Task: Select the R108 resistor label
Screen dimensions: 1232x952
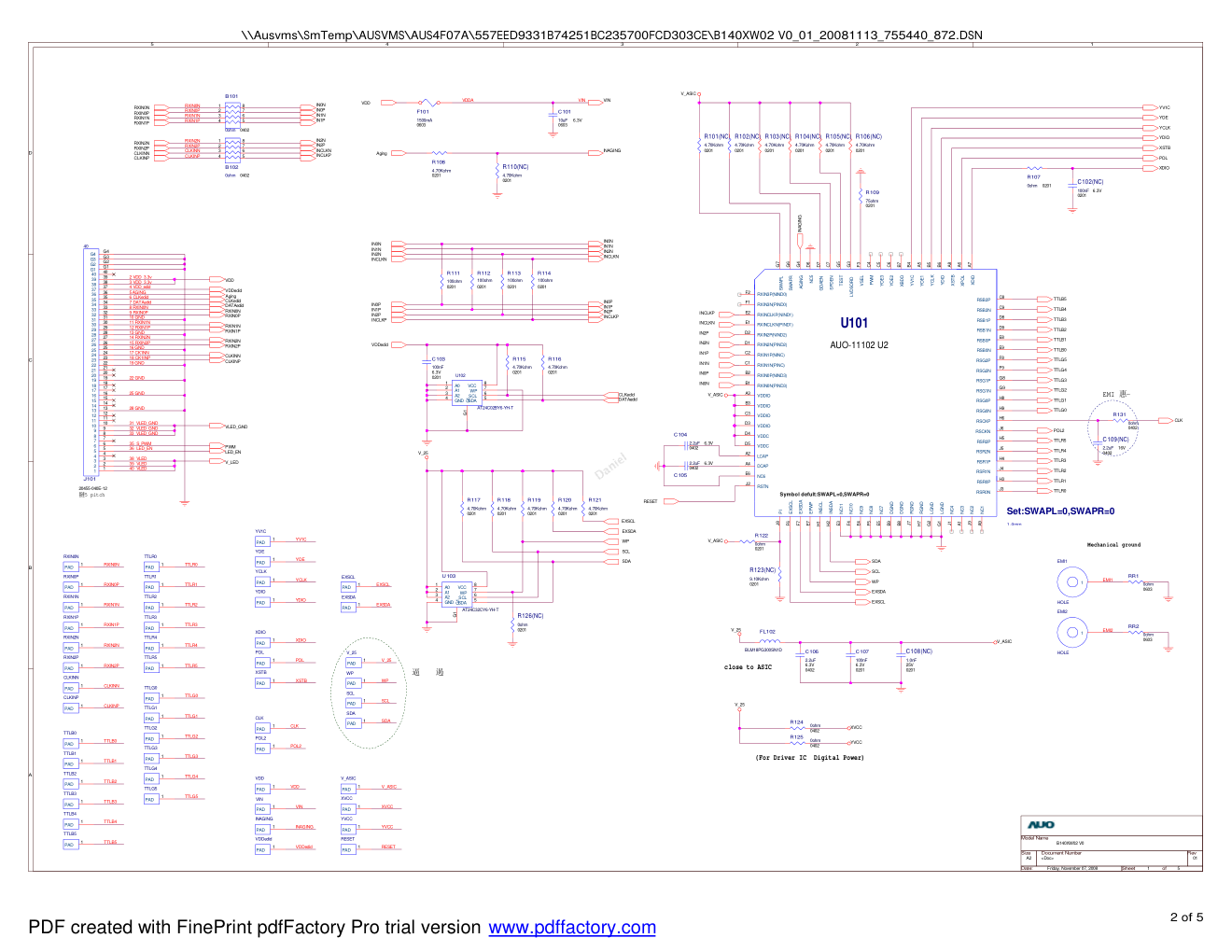Action: coord(438,162)
